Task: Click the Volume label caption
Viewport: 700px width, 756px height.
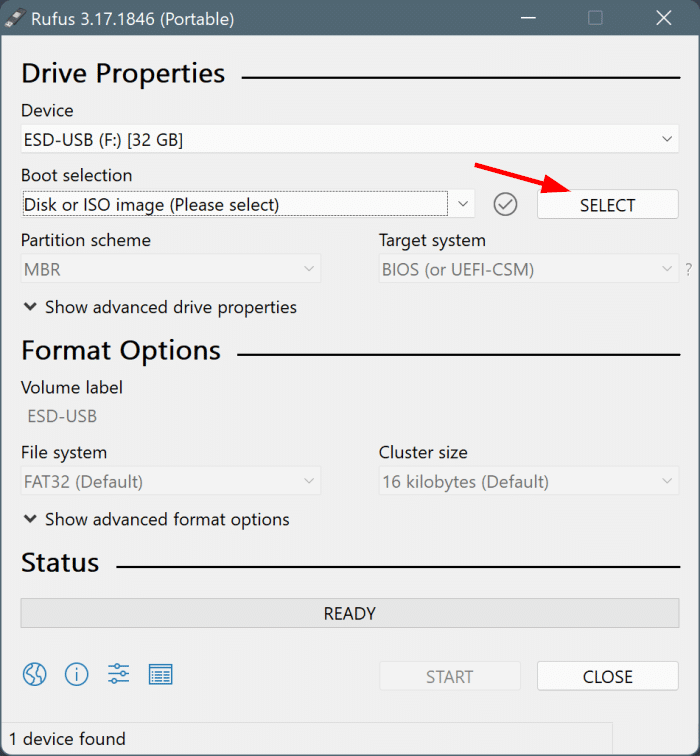Action: pos(71,388)
